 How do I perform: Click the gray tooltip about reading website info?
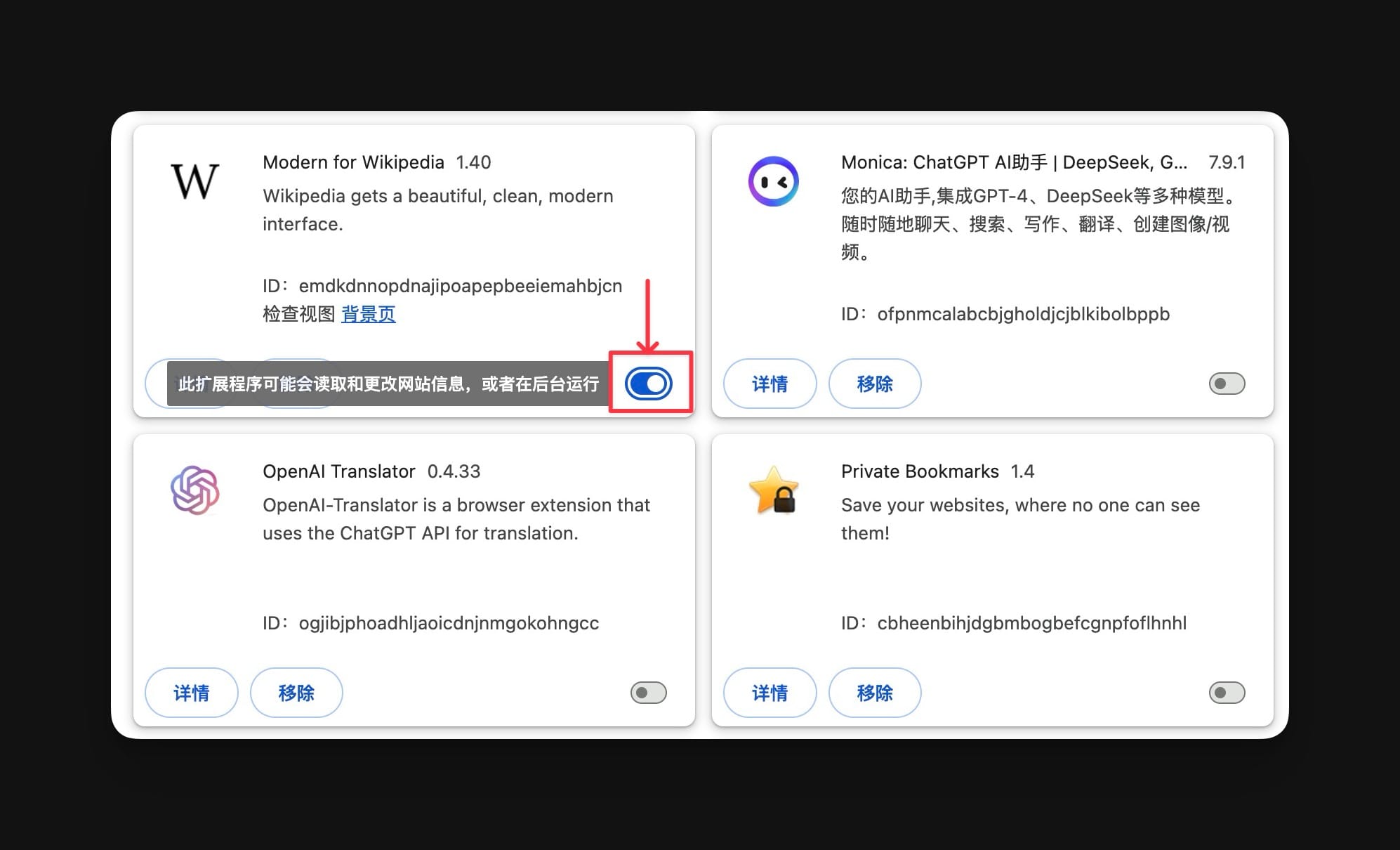tap(388, 384)
